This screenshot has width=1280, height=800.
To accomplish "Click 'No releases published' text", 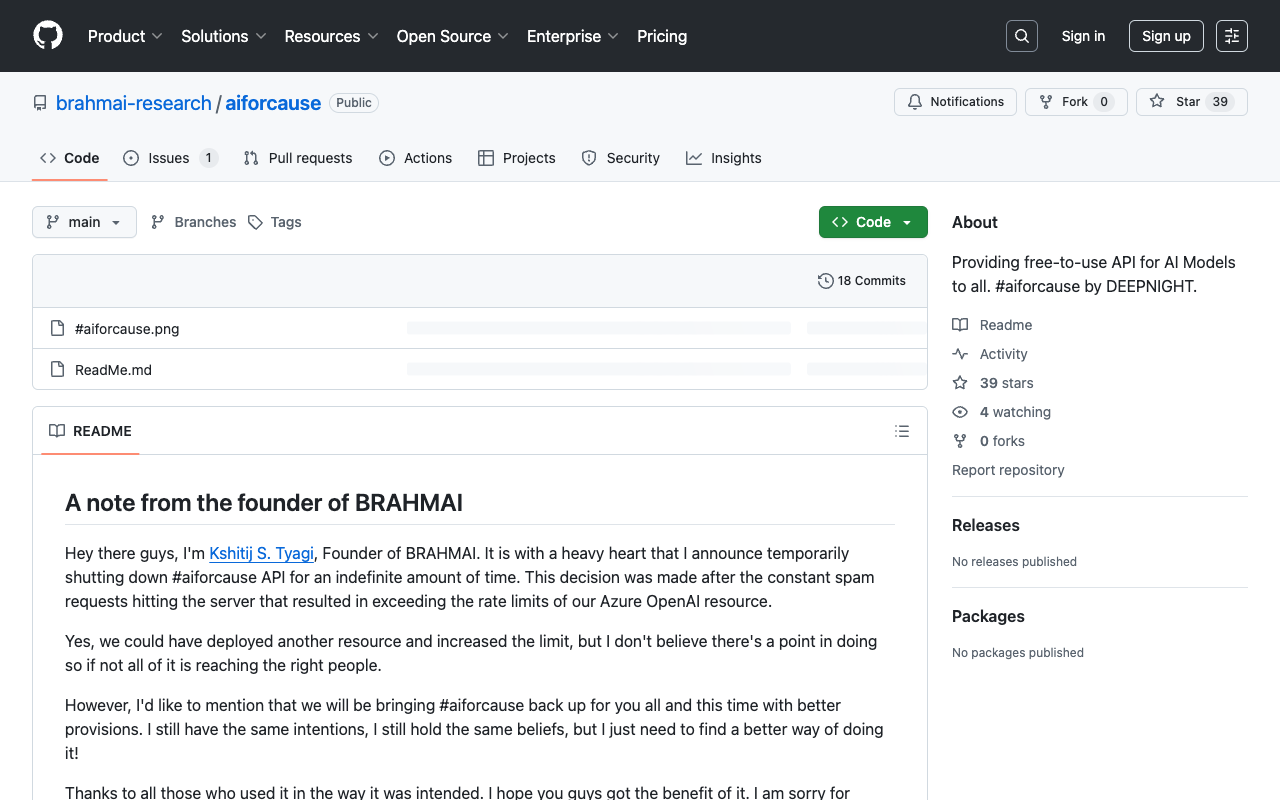I will tap(1014, 562).
